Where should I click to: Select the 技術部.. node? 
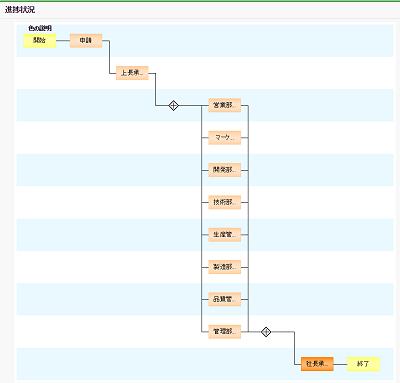224,202
